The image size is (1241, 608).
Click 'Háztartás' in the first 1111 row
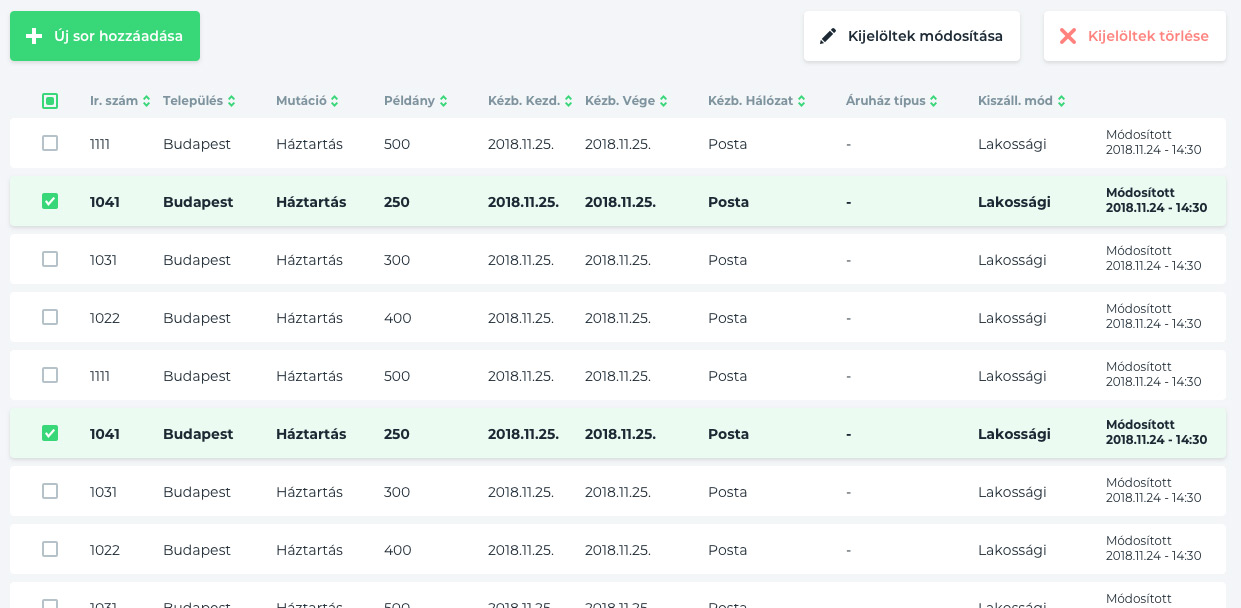(x=309, y=144)
